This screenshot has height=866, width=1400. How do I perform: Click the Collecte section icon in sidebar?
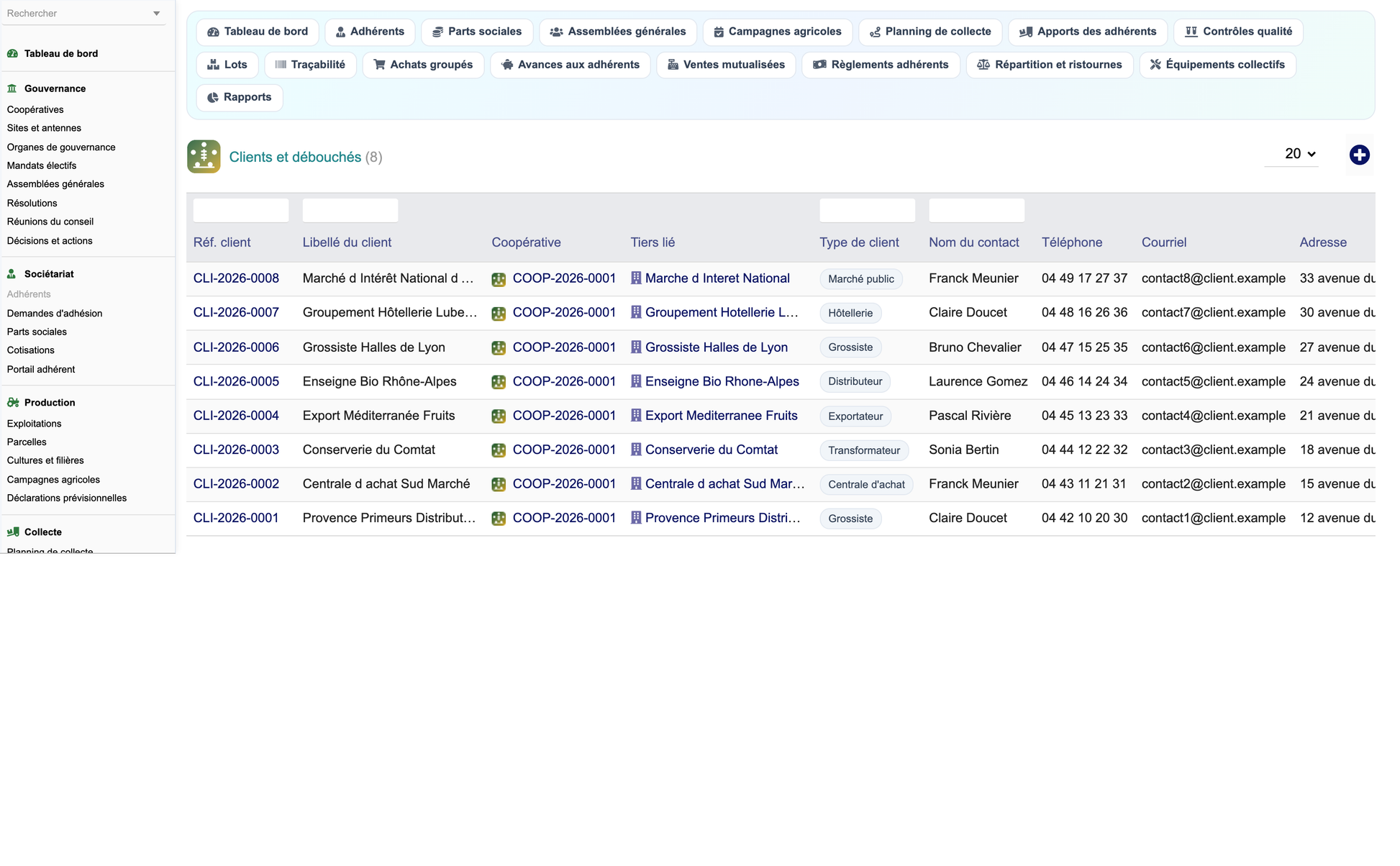[x=13, y=532]
